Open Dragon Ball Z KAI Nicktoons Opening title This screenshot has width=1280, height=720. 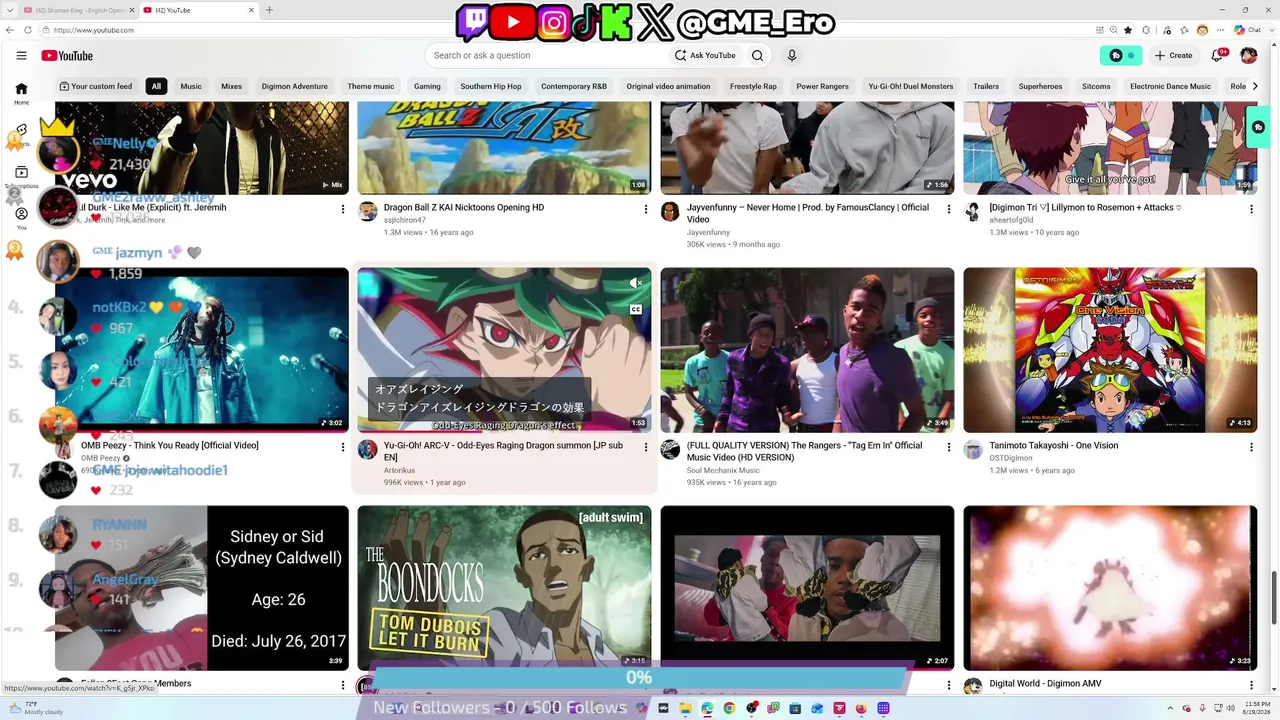click(464, 208)
